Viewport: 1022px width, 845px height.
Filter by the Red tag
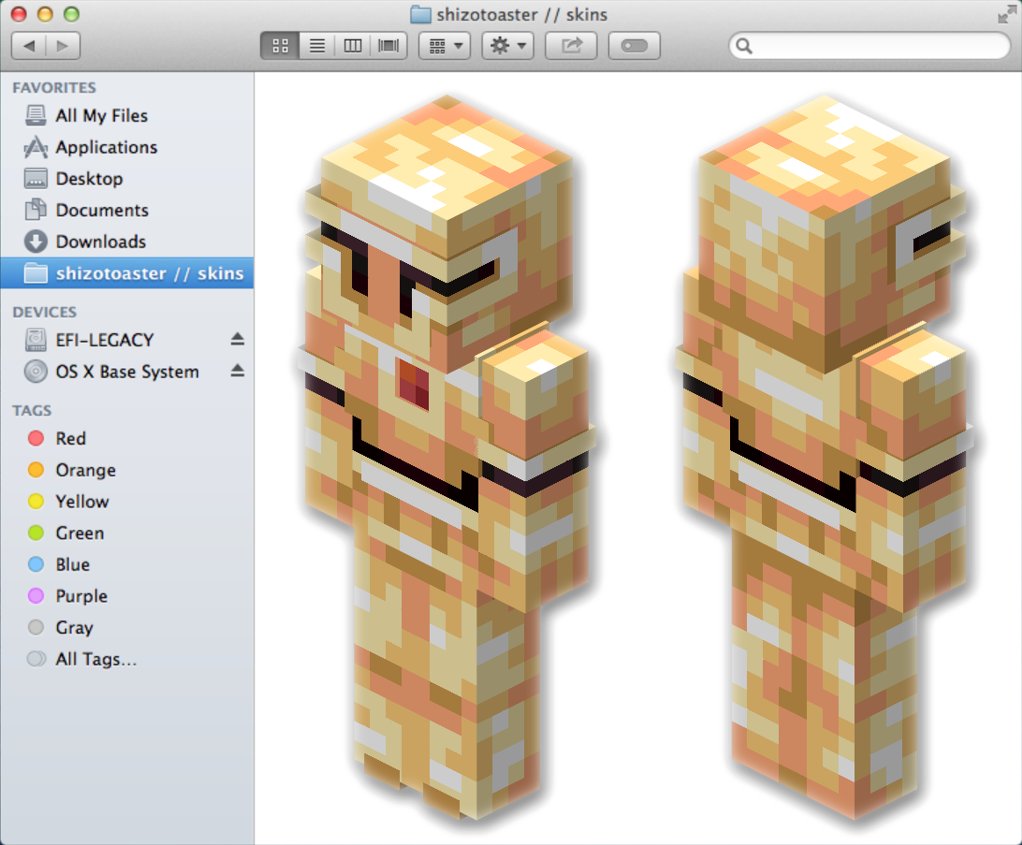pyautogui.click(x=126, y=438)
